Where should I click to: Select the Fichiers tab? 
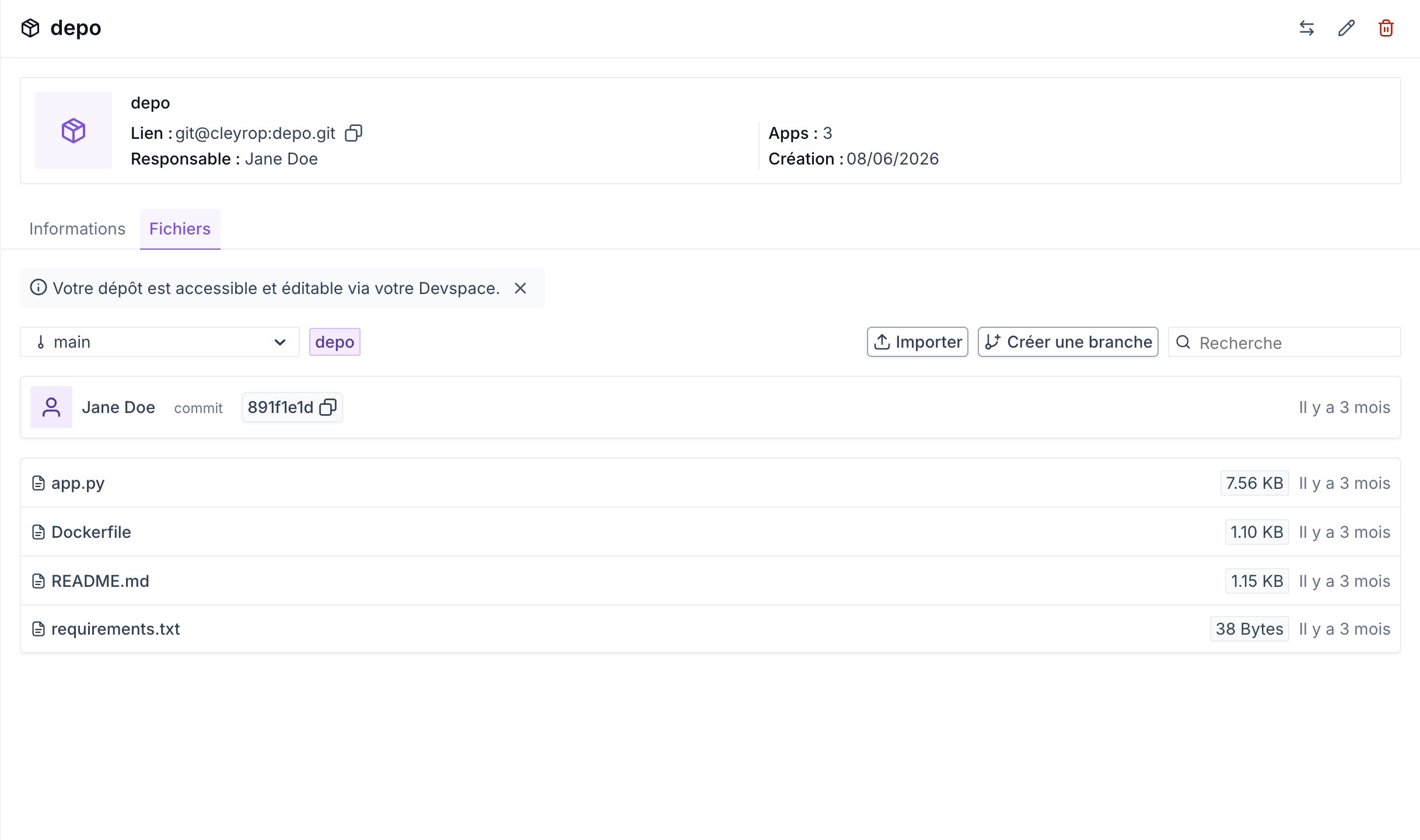[180, 229]
